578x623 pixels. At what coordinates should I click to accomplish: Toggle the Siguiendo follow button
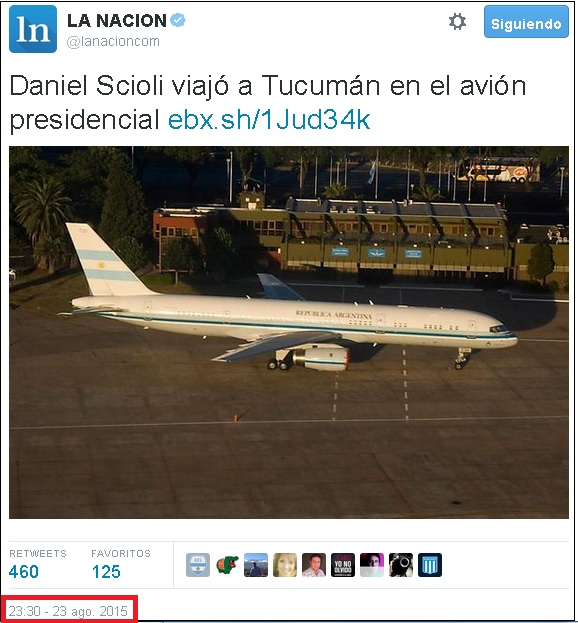coord(526,22)
